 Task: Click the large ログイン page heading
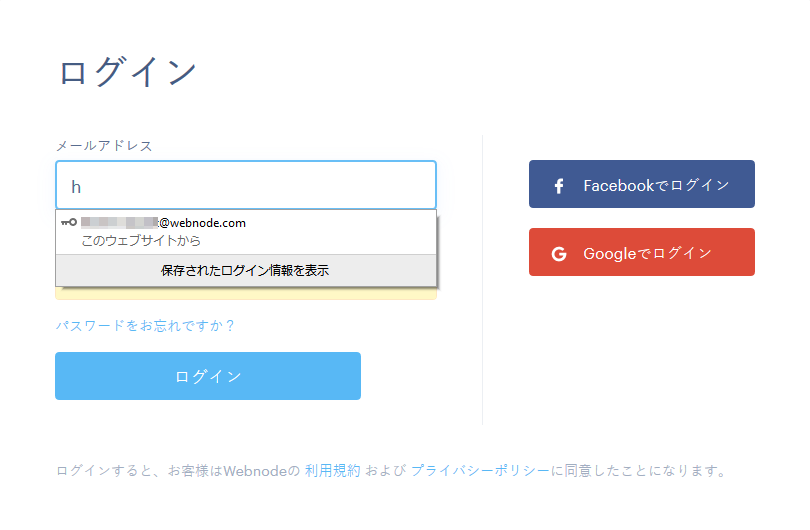[127, 73]
